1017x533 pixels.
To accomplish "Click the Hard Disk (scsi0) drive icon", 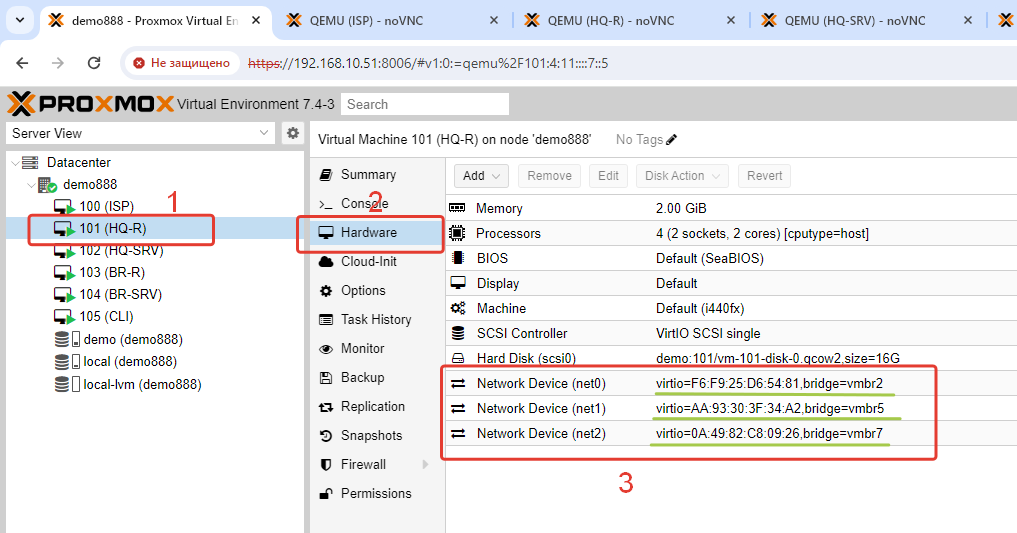I will tap(458, 358).
